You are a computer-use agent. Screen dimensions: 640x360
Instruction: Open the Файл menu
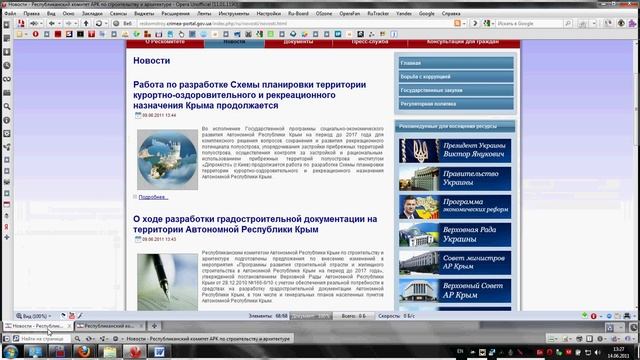click(10, 13)
